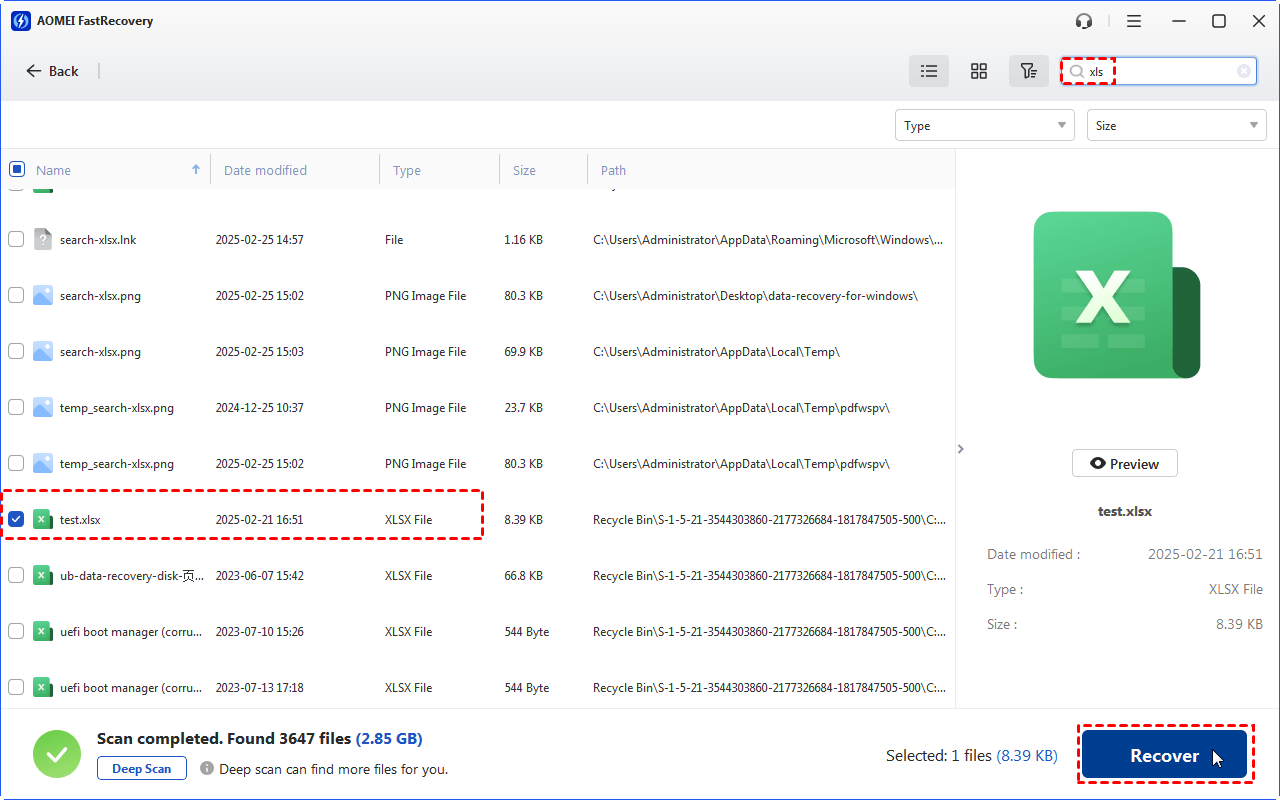Screen dimensions: 1280x800
Task: Open the hamburger menu in the title bar
Action: point(1134,21)
